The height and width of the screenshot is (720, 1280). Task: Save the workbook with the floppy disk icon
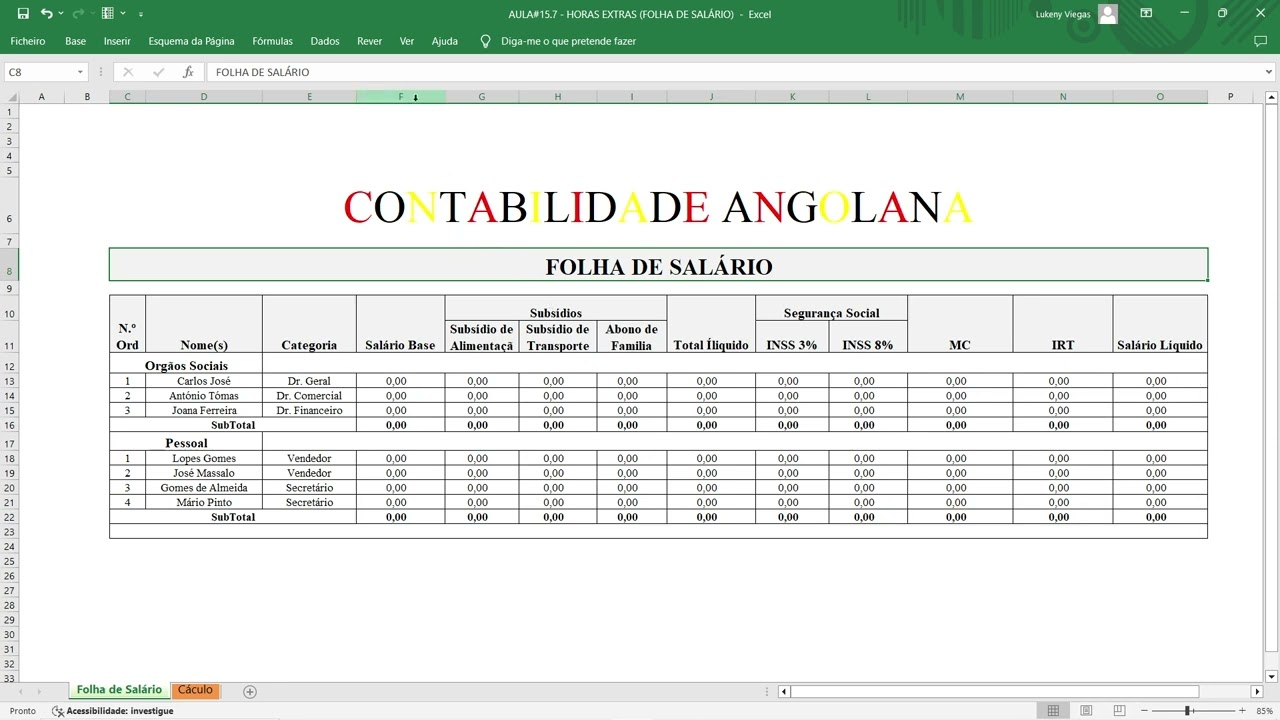pos(23,14)
